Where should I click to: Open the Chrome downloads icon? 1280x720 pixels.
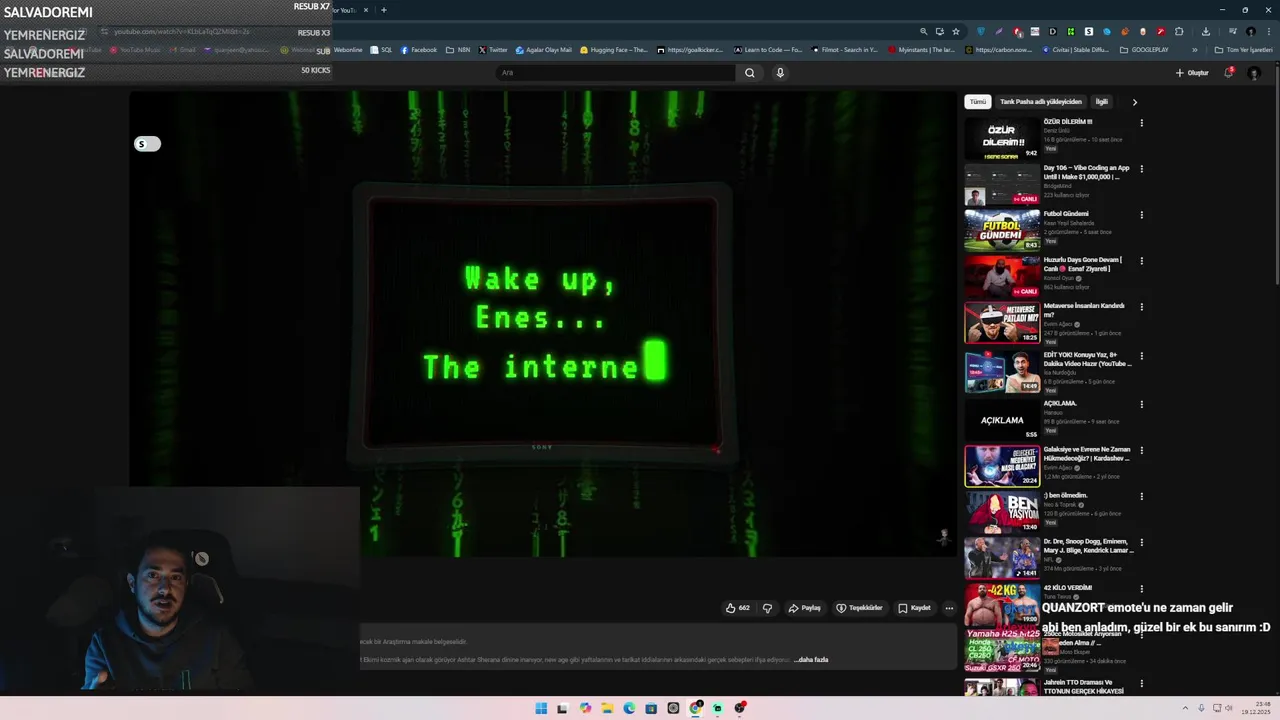click(1205, 31)
